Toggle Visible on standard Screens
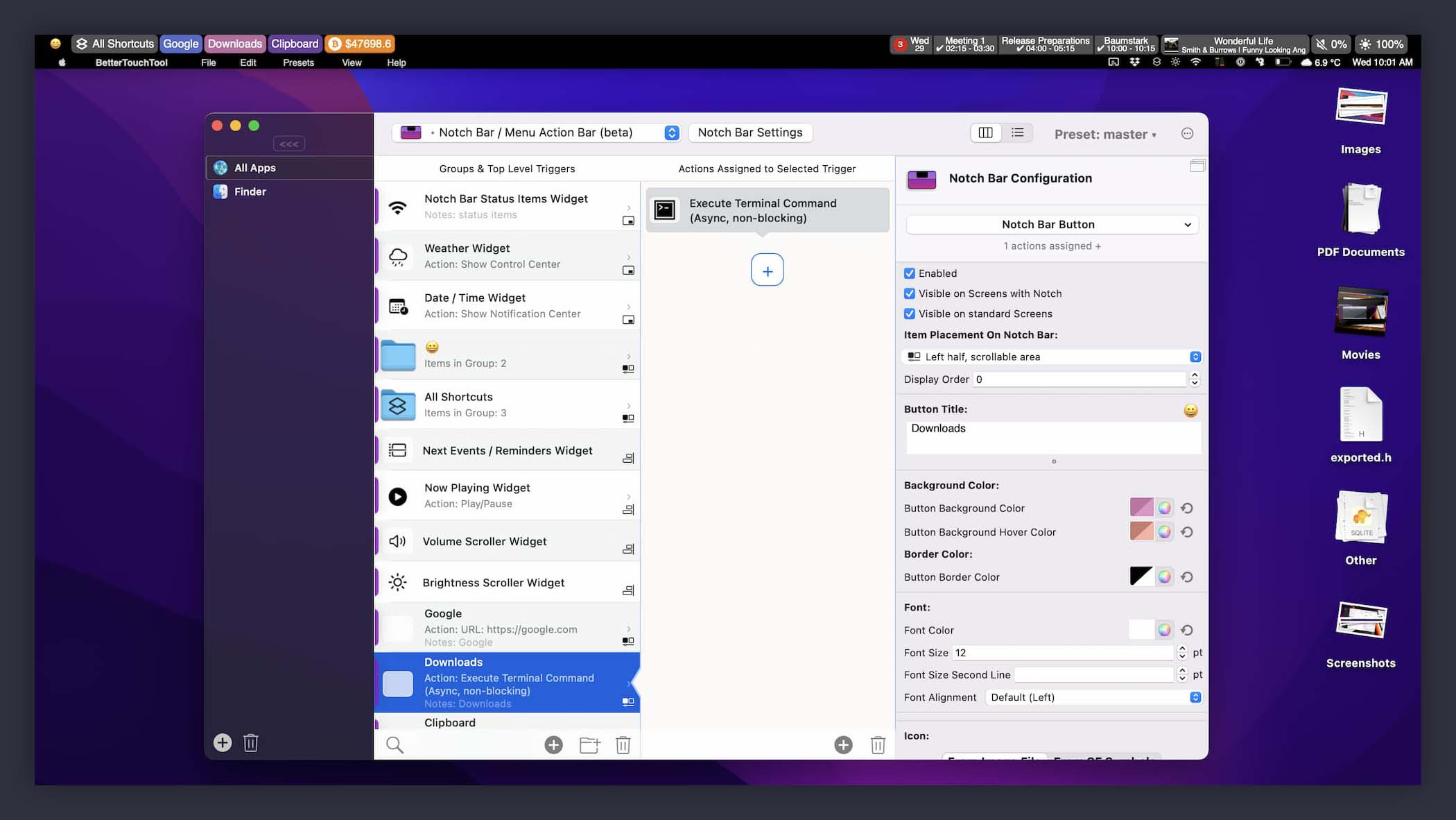1456x820 pixels. [x=910, y=314]
